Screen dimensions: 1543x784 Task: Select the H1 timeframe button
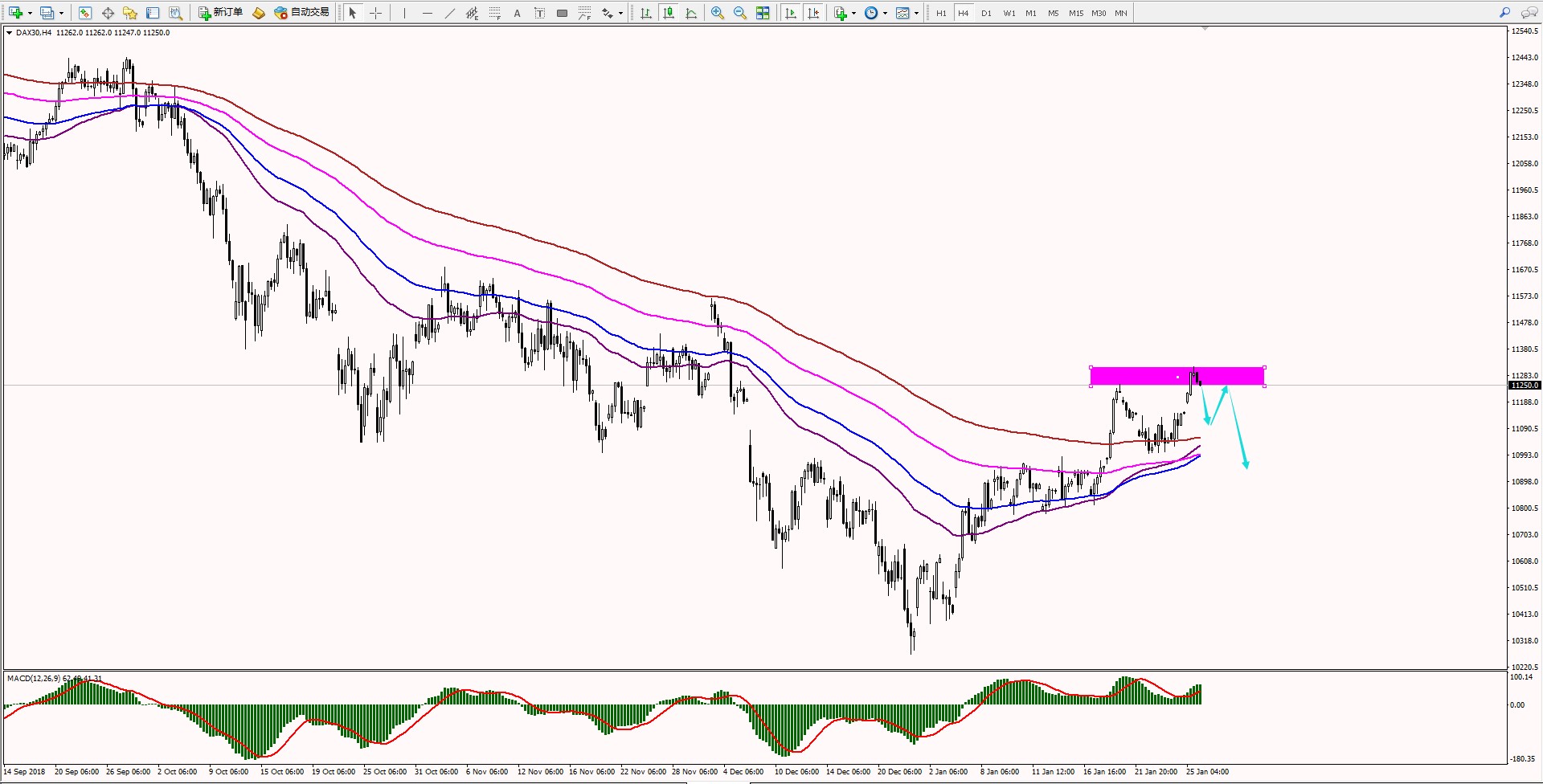coord(941,13)
